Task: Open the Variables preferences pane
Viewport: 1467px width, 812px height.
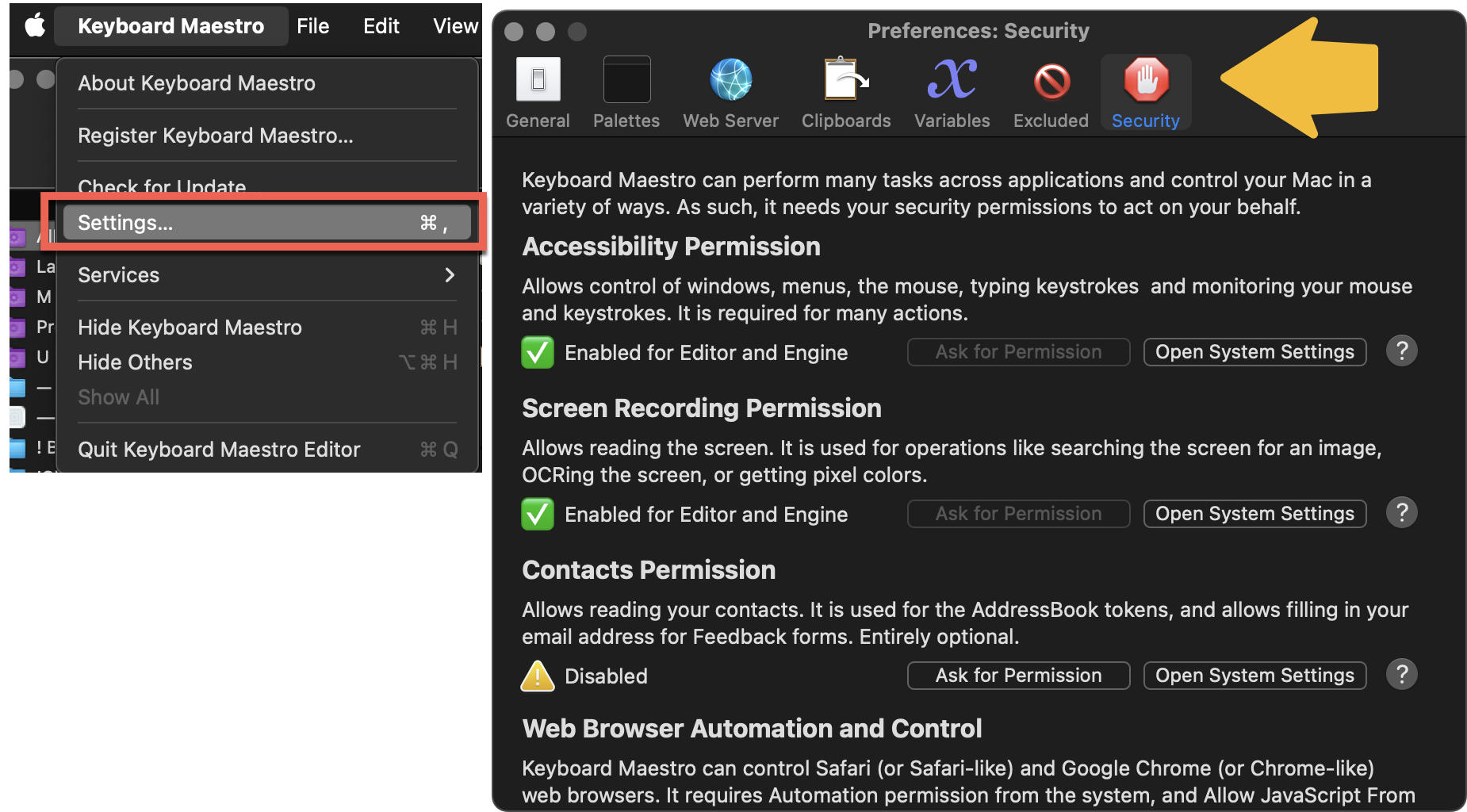Action: pos(952,93)
